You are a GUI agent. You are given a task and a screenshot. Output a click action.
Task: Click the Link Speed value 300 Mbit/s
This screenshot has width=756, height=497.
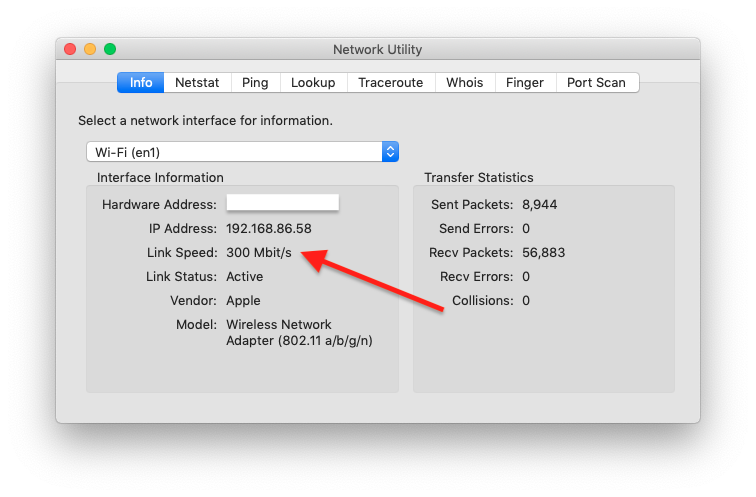click(x=259, y=253)
